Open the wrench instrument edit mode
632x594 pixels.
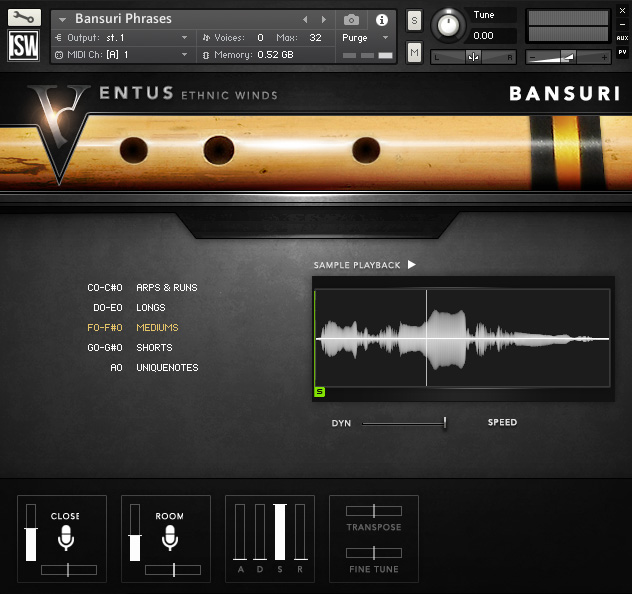(x=24, y=18)
